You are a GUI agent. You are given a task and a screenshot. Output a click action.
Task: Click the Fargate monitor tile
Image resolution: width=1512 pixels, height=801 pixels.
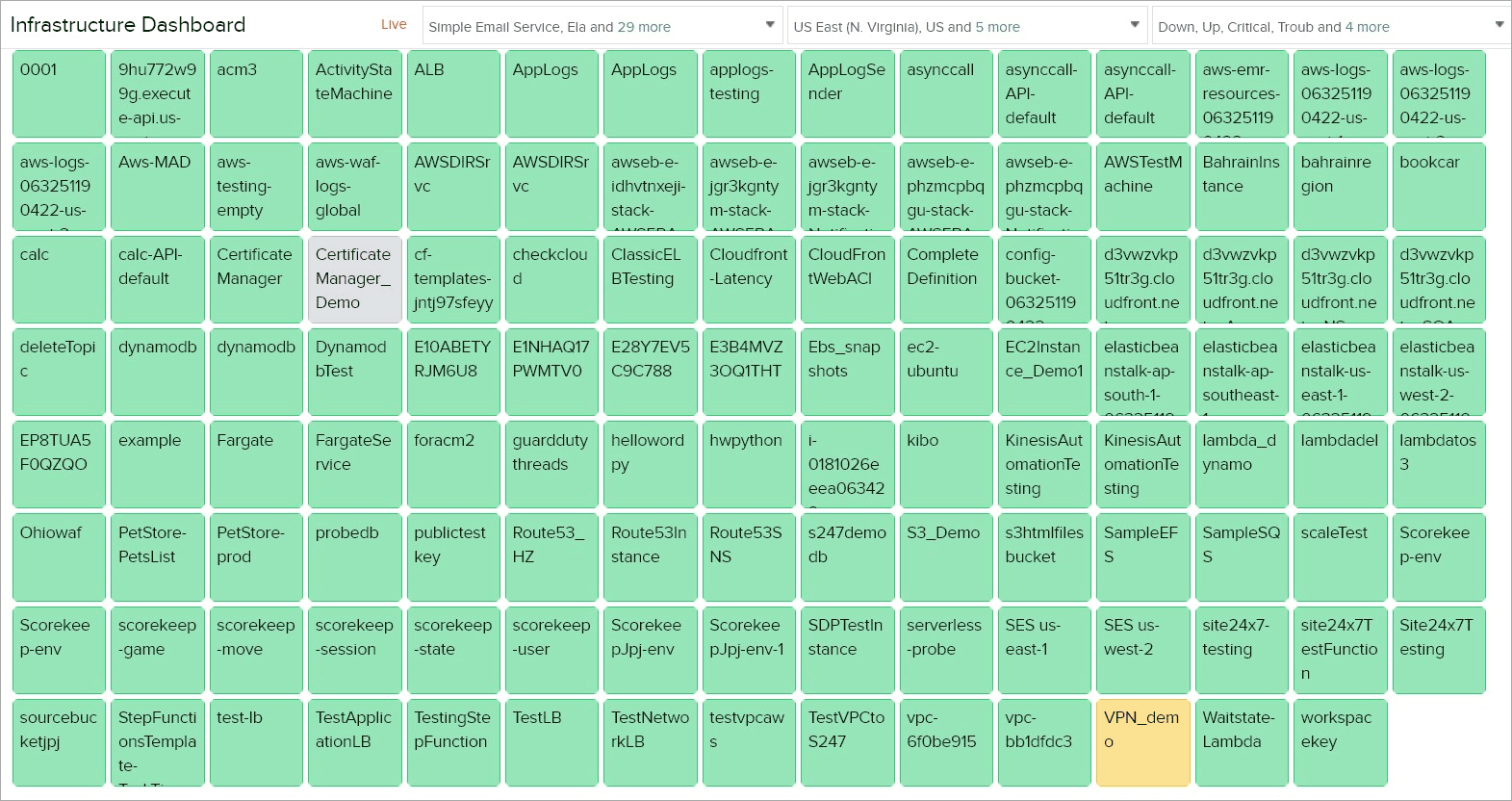(256, 464)
